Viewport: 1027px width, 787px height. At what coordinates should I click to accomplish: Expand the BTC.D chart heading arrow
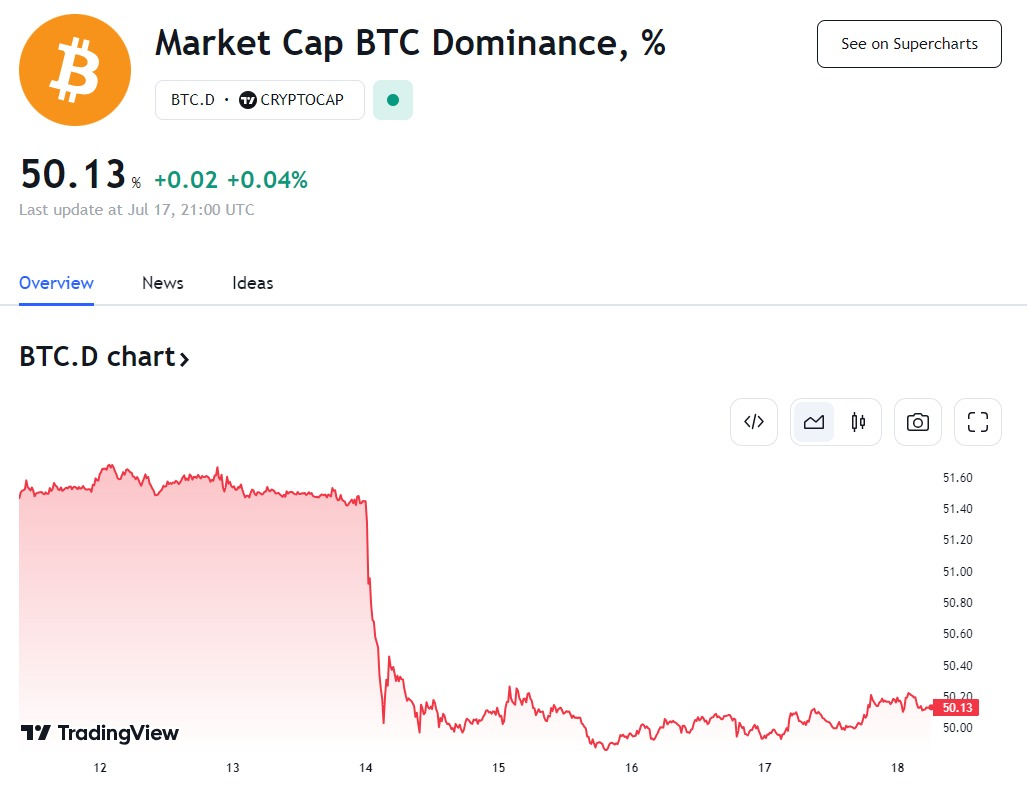click(184, 358)
